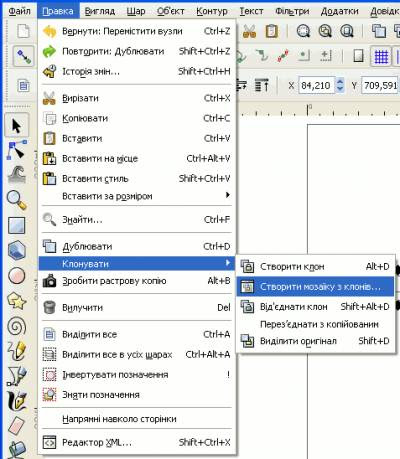Image resolution: width=400 pixels, height=459 pixels.
Task: Choose Вернути: Перемістити вузли
Action: pyautogui.click(x=136, y=31)
